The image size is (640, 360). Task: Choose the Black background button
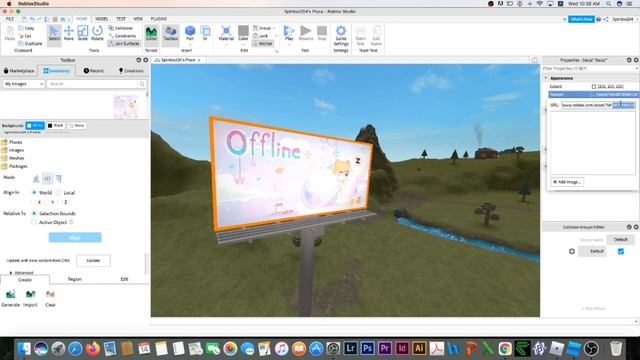click(56, 125)
